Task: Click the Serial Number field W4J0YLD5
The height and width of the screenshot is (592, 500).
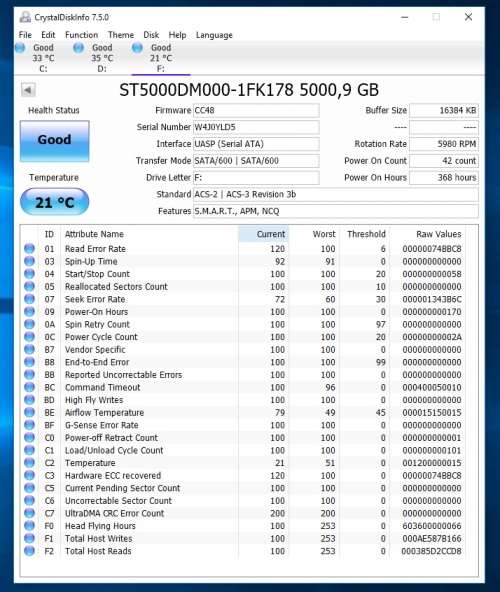Action: [256, 127]
